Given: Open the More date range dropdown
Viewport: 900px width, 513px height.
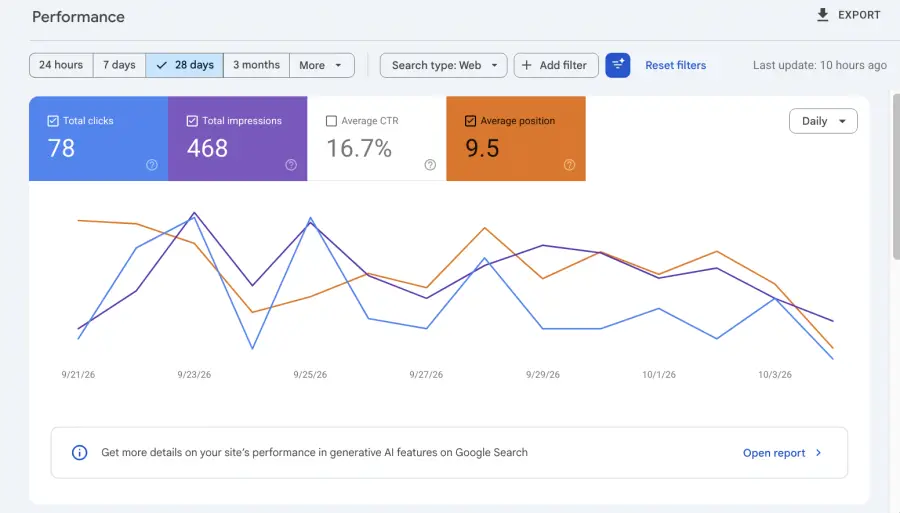Looking at the screenshot, I should point(322,65).
